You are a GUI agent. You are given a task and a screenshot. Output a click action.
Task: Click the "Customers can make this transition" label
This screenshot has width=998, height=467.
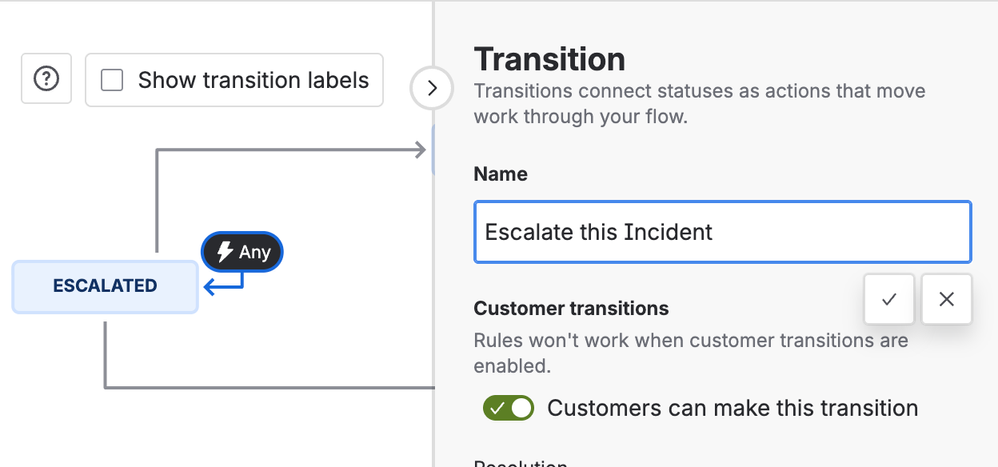point(732,408)
